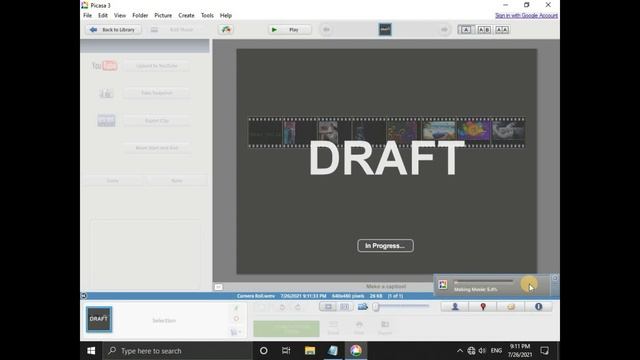Click the taskbar search box
Screen dimensions: 640x360
(178, 351)
